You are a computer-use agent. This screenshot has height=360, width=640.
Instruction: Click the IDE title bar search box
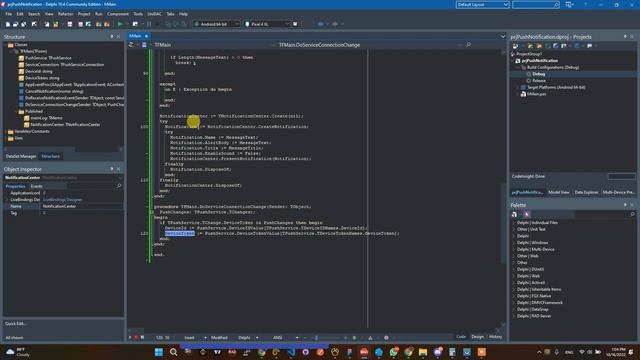[x=536, y=4]
